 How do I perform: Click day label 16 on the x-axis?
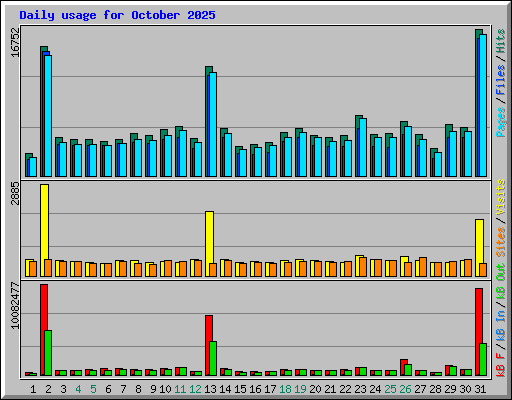(x=255, y=389)
